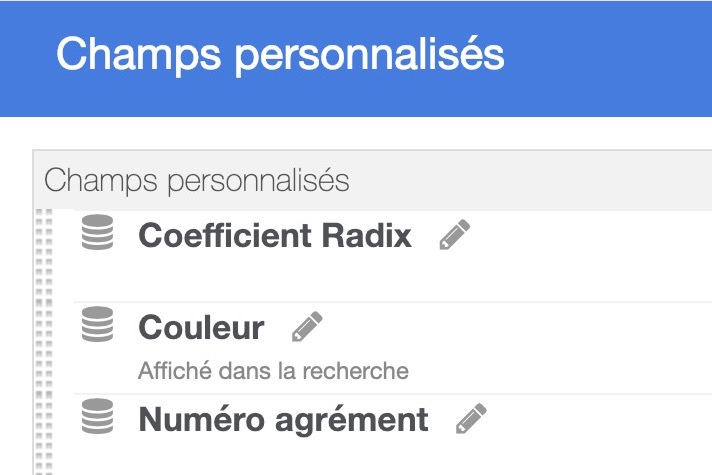Click the pencil icon next to Couleur

[x=307, y=326]
